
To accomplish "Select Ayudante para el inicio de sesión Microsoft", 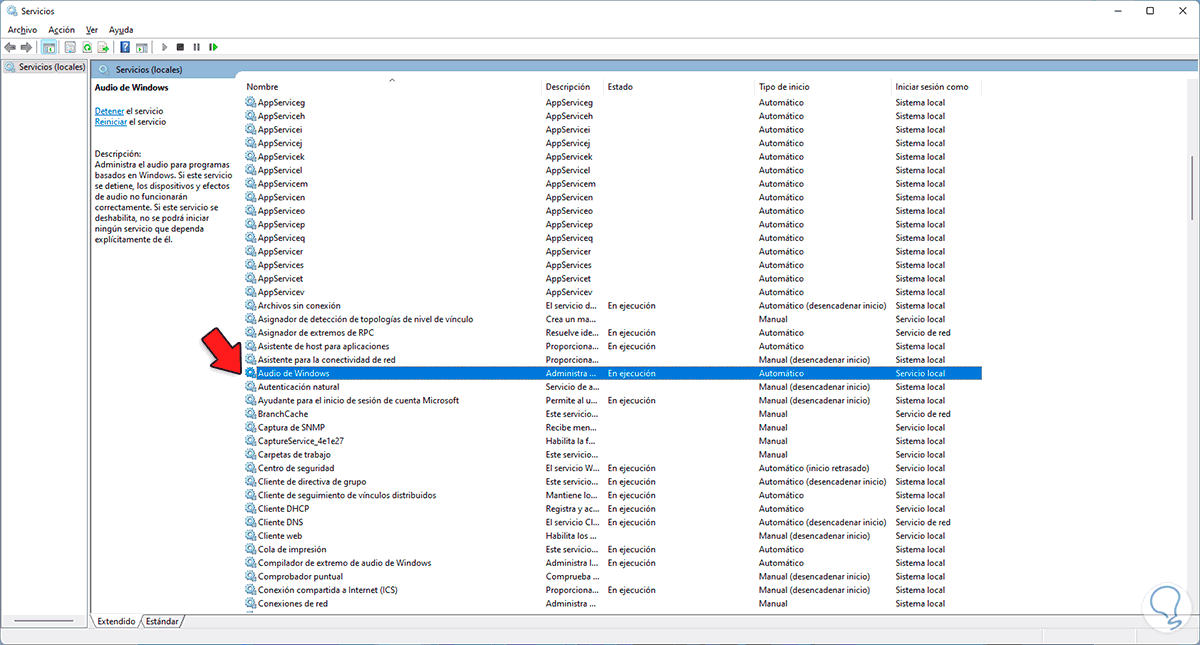I will pos(358,400).
